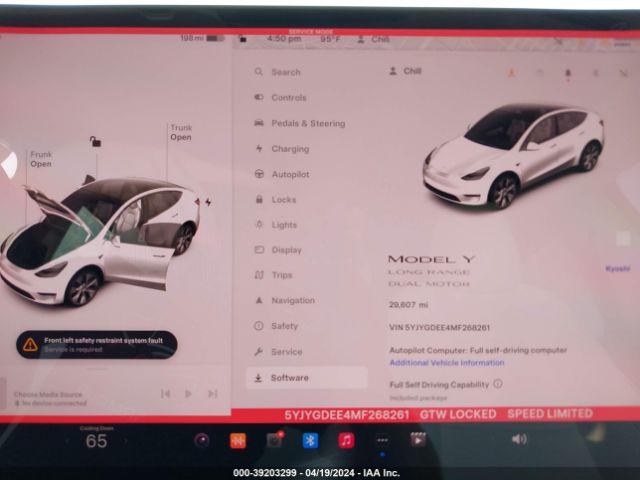This screenshot has width=640, height=480.
Task: Click the orange software update arrow icon
Action: (x=511, y=73)
